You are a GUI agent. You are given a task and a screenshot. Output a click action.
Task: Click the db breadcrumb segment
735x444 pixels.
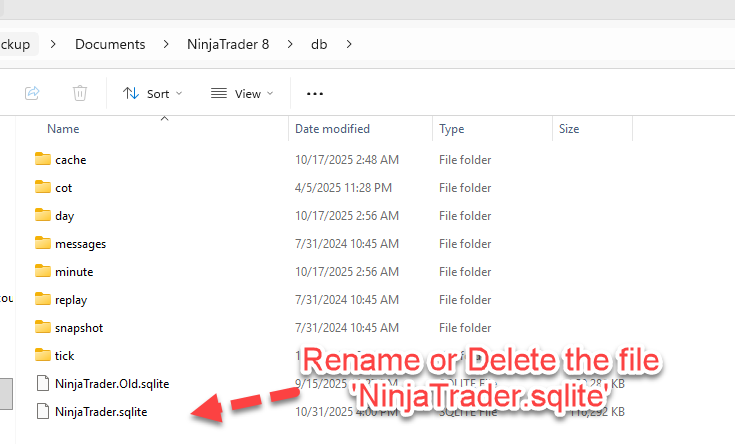pyautogui.click(x=319, y=44)
